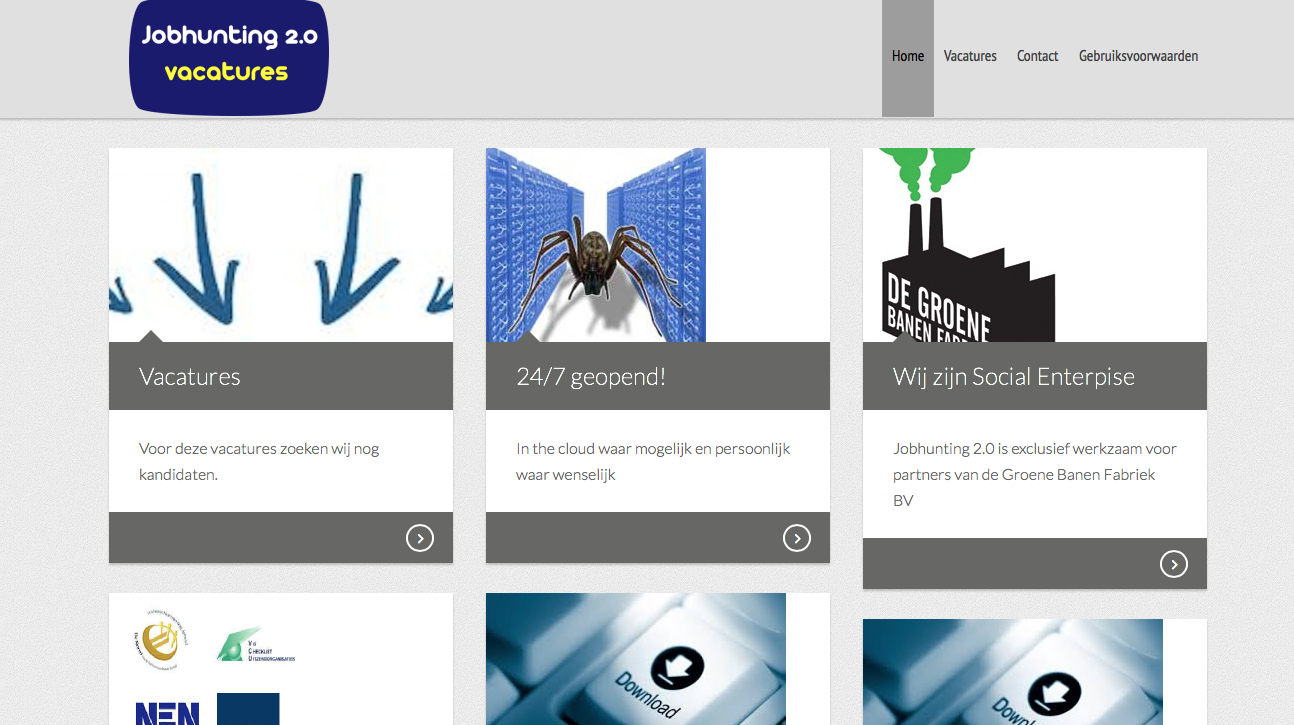Open the Download keyboard image in the right column
The image size is (1294, 725).
(x=1013, y=672)
